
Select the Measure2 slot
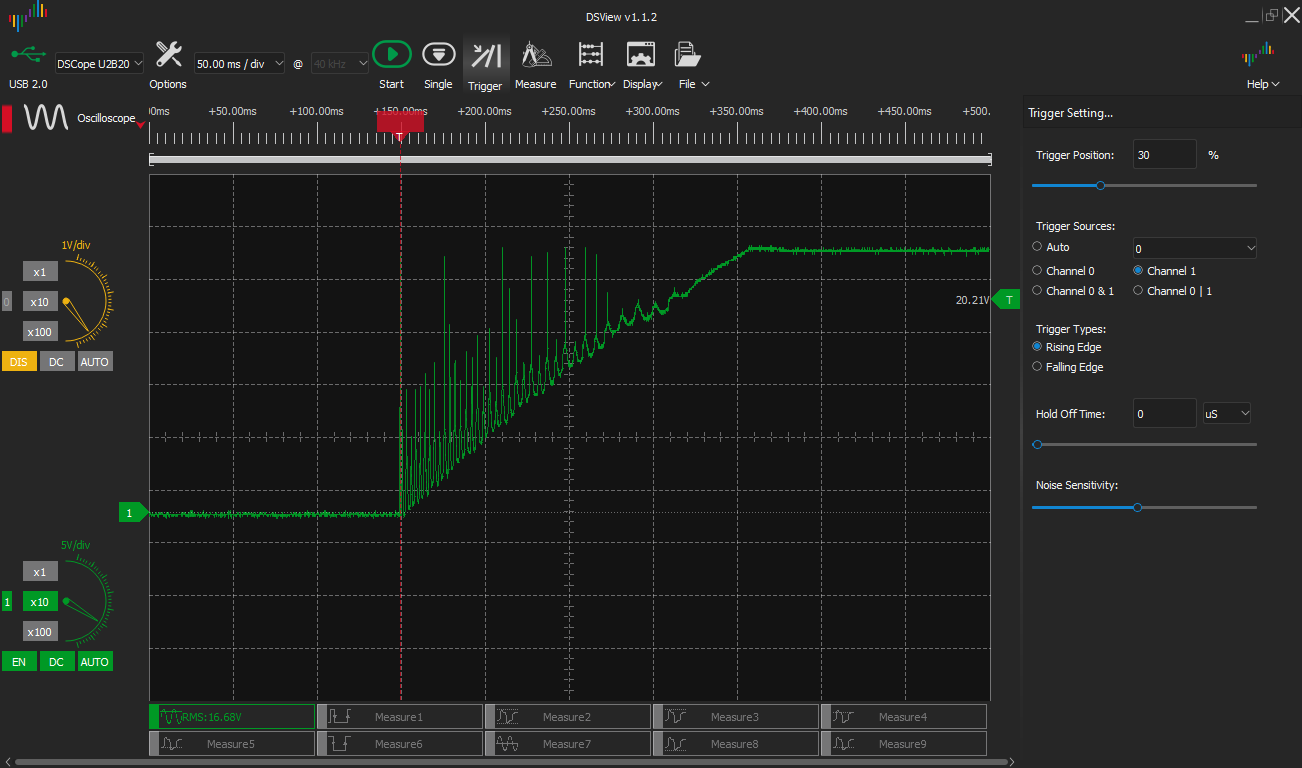568,716
